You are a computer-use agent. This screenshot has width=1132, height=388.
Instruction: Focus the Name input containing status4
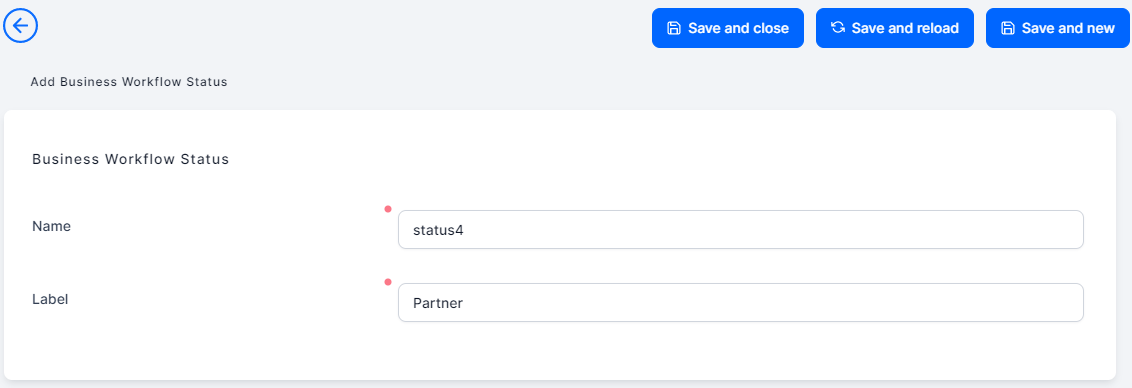741,230
